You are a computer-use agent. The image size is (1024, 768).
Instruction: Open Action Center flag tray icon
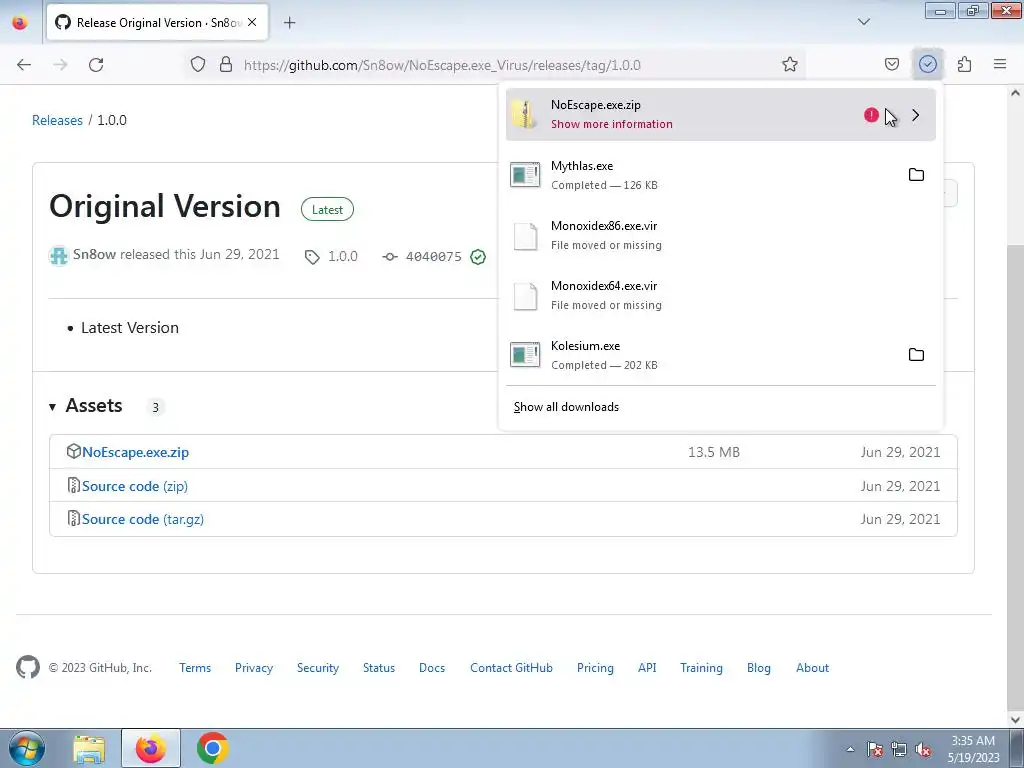click(874, 749)
